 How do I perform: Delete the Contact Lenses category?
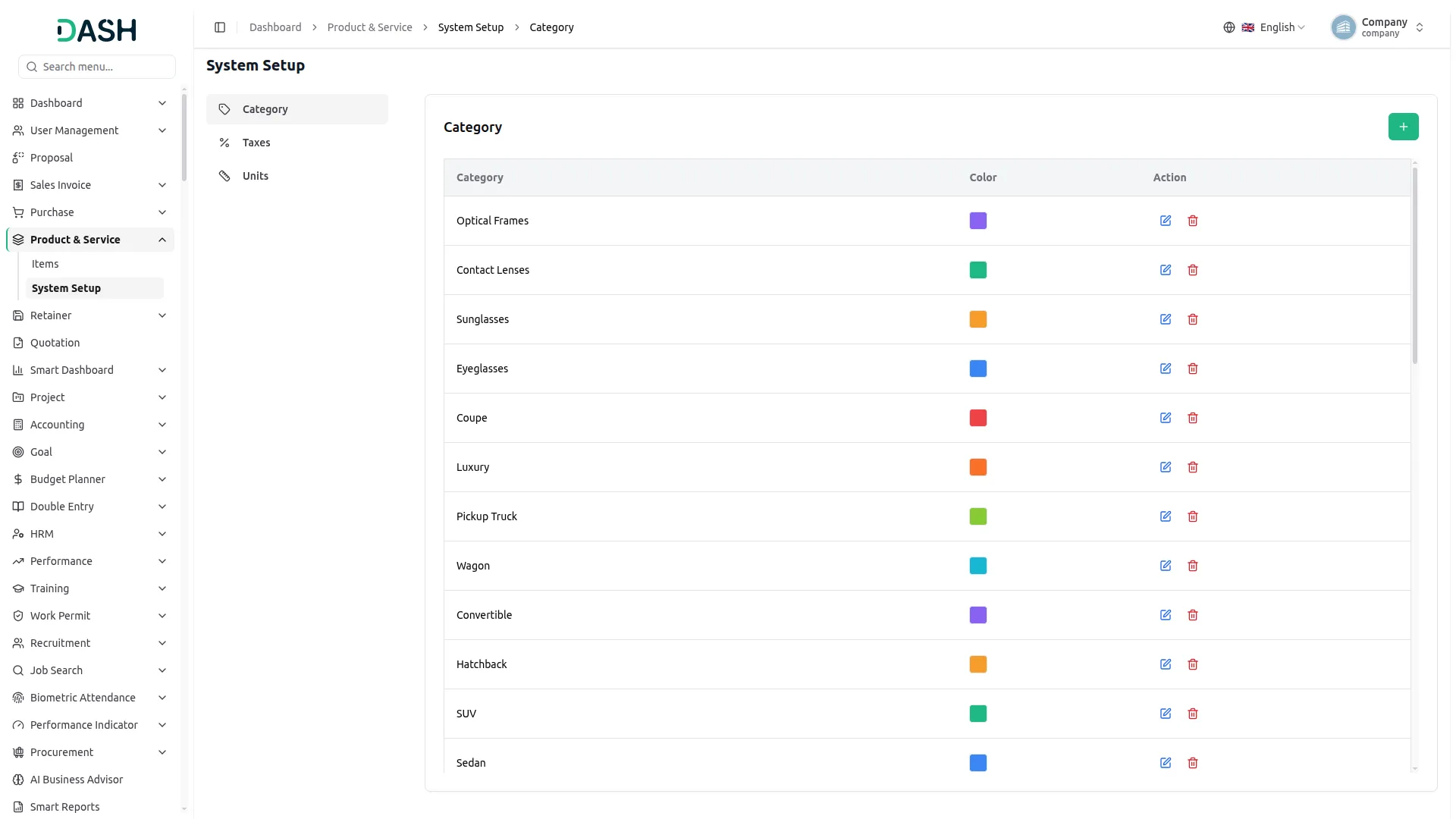click(x=1193, y=270)
